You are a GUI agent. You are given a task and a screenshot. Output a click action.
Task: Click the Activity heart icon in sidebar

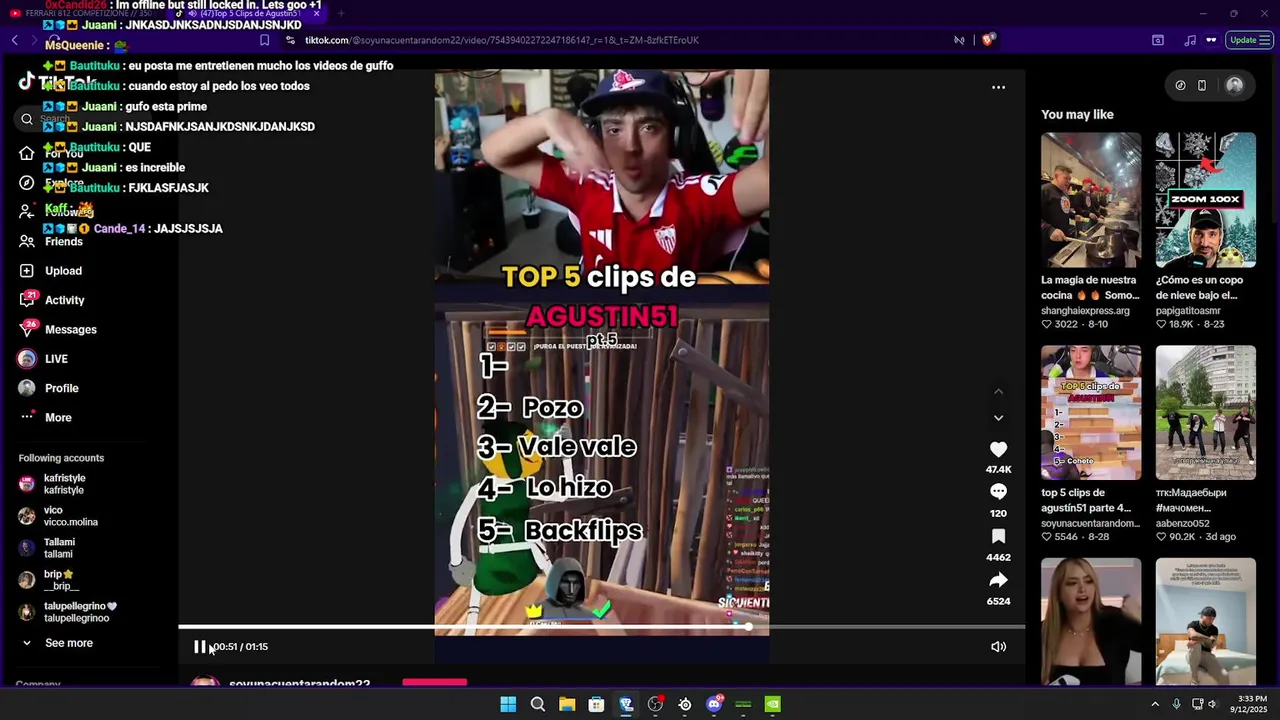27,300
